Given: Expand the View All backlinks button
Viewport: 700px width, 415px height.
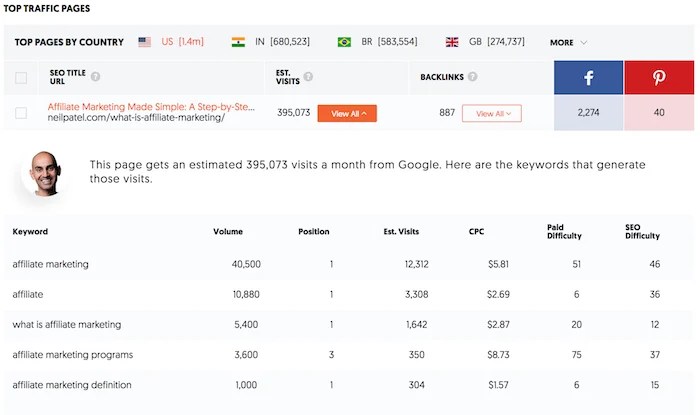Looking at the screenshot, I should point(491,114).
